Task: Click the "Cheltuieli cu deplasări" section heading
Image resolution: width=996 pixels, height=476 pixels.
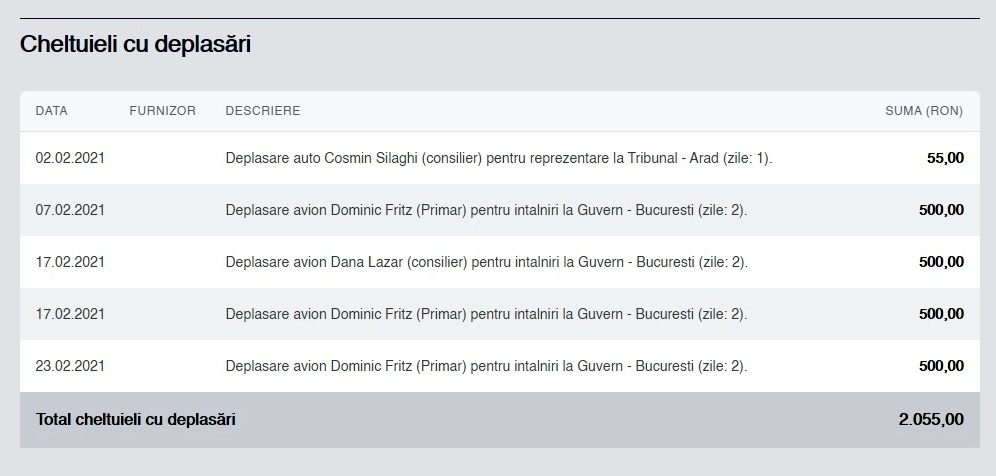Action: tap(135, 45)
